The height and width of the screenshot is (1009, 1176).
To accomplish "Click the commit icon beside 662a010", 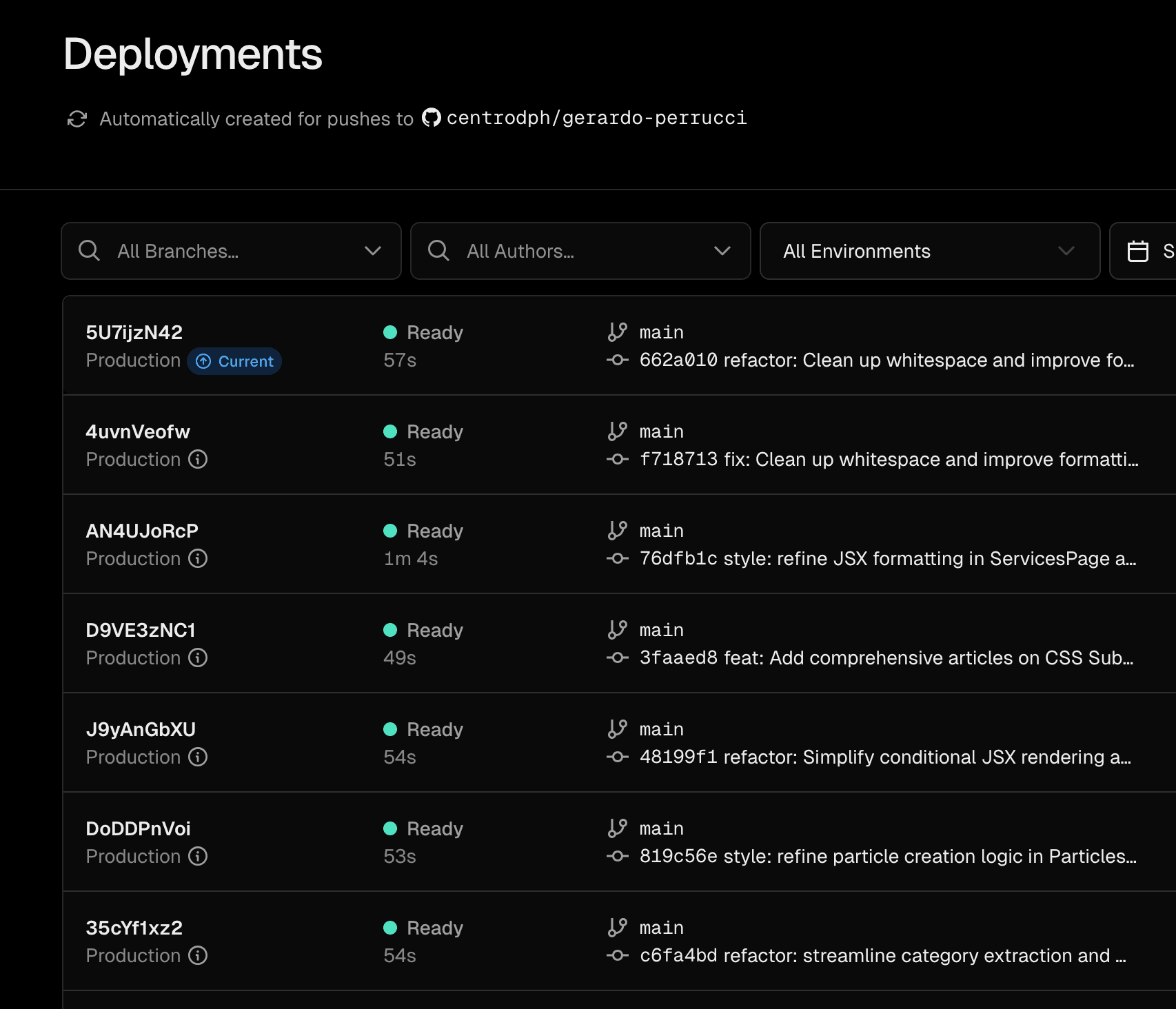I will pos(617,360).
